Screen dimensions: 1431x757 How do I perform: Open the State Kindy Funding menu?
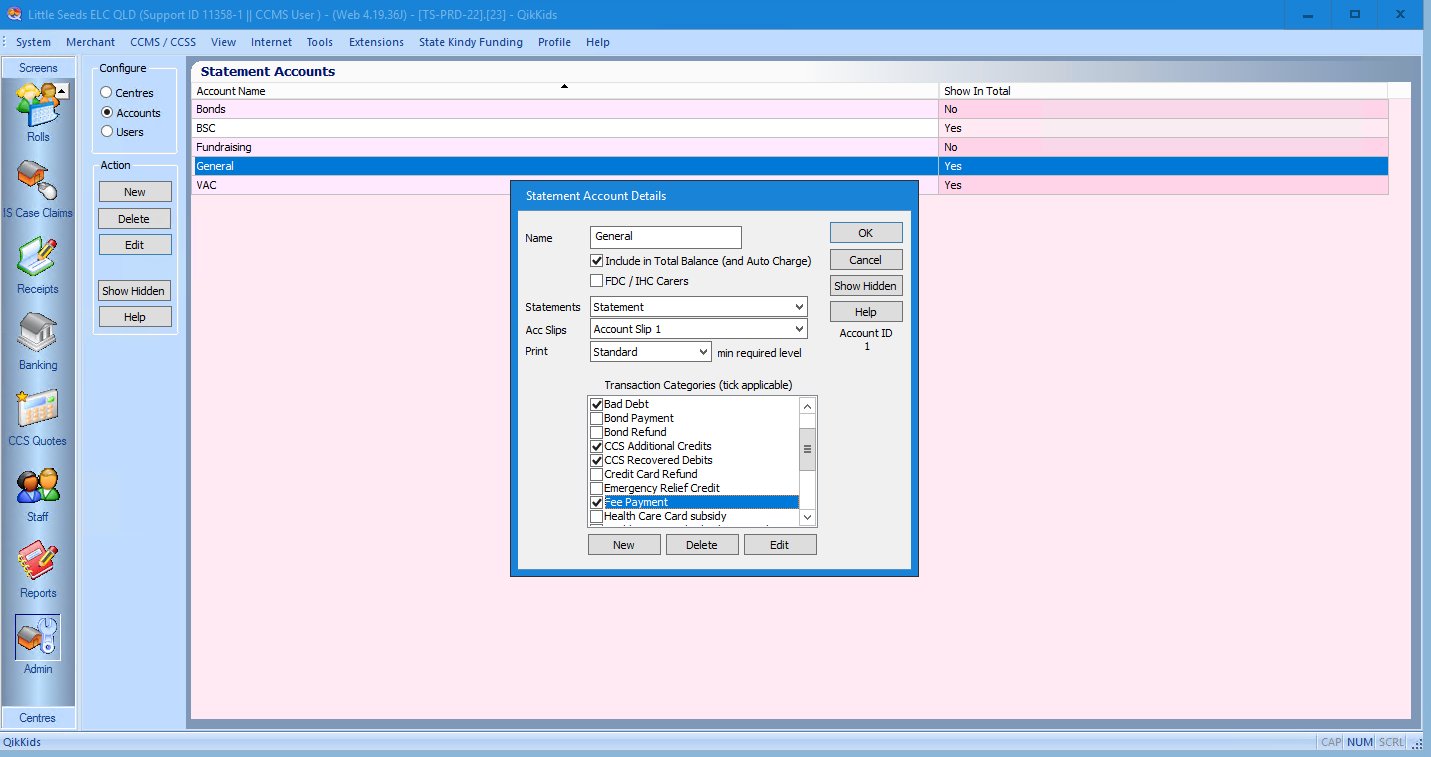471,42
